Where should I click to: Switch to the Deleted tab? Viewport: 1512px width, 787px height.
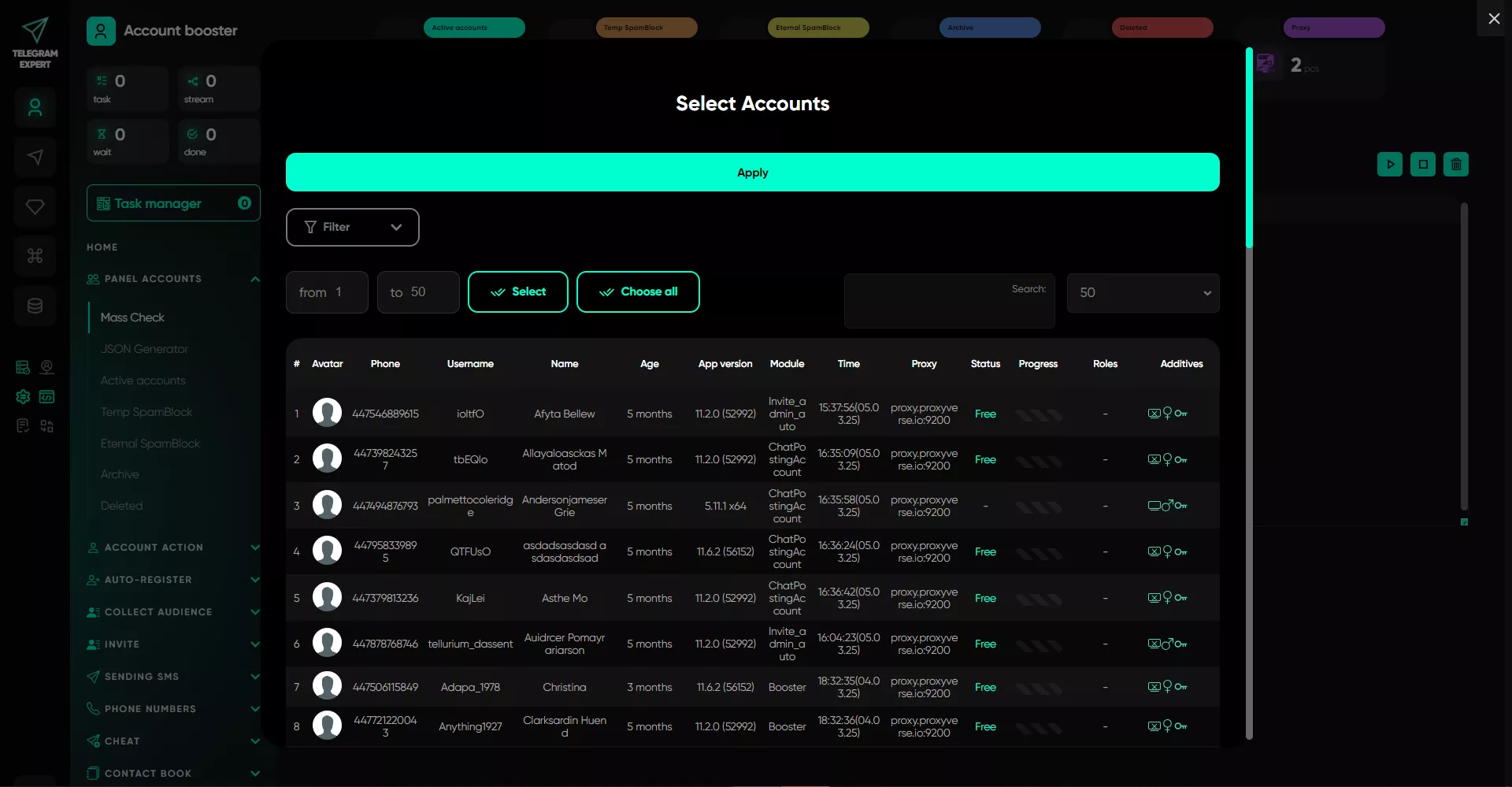point(1162,28)
